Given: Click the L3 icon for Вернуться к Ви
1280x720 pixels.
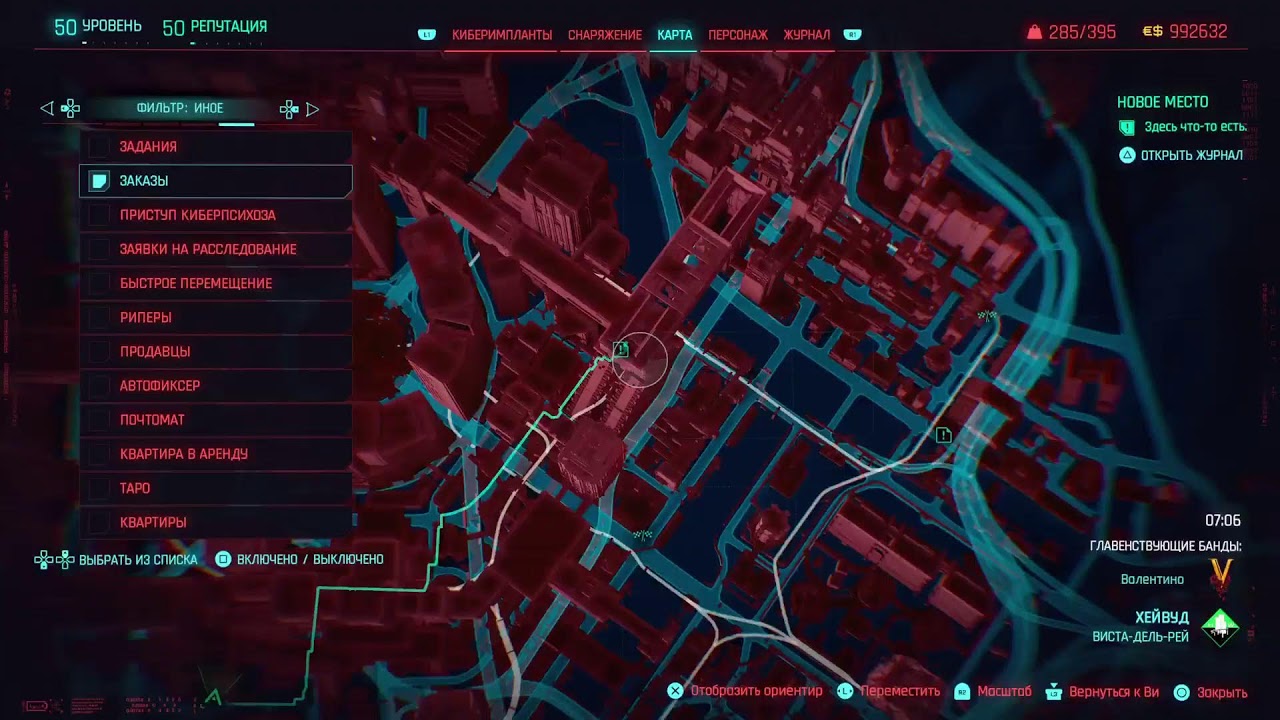Looking at the screenshot, I should coord(1053,691).
